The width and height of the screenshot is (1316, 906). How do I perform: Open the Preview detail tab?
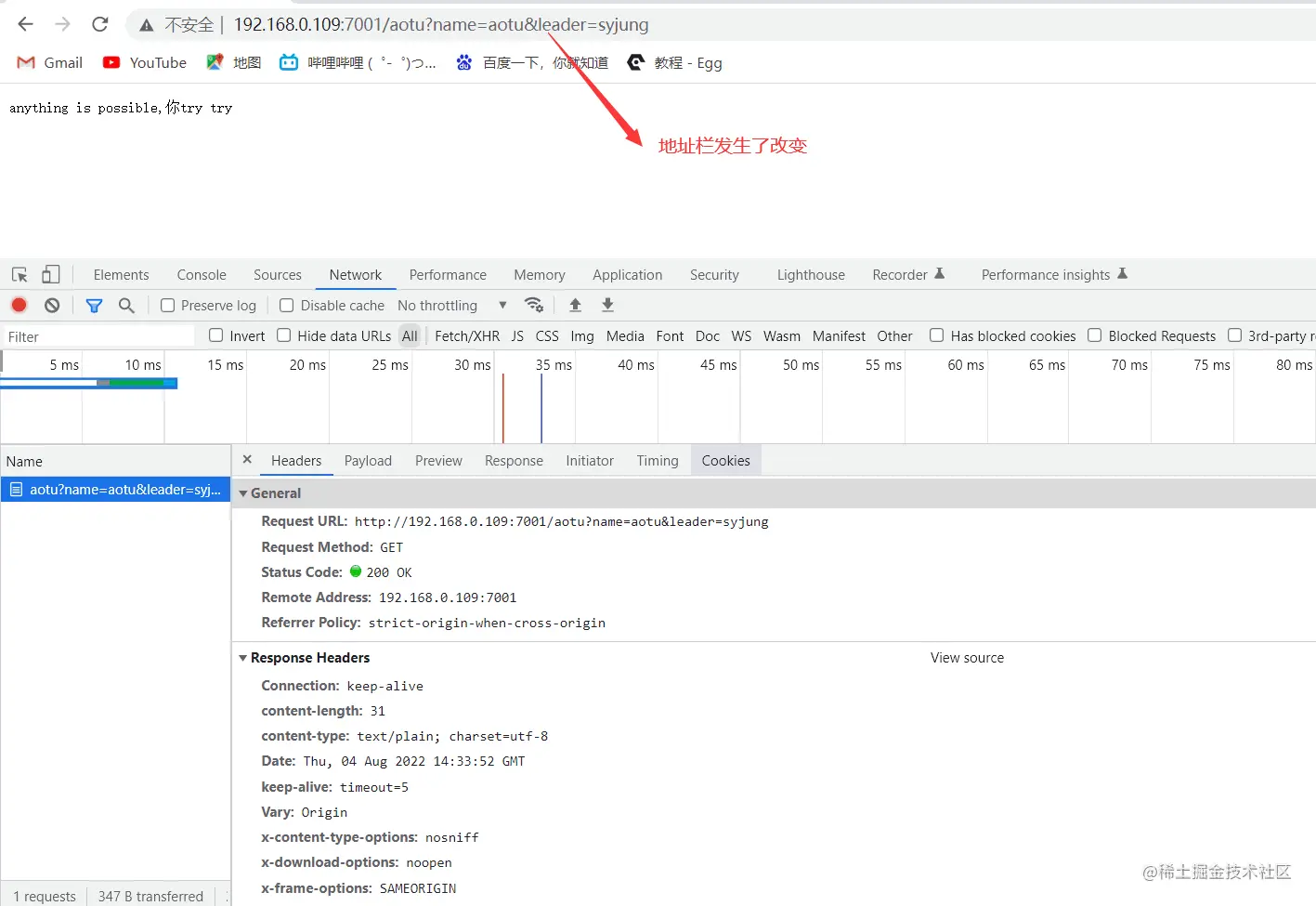tap(438, 461)
